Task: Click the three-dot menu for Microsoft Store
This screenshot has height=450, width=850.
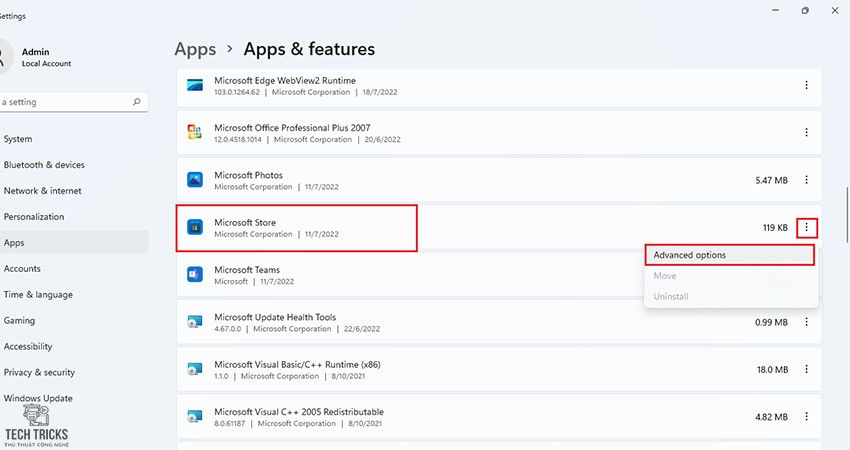Action: point(806,227)
